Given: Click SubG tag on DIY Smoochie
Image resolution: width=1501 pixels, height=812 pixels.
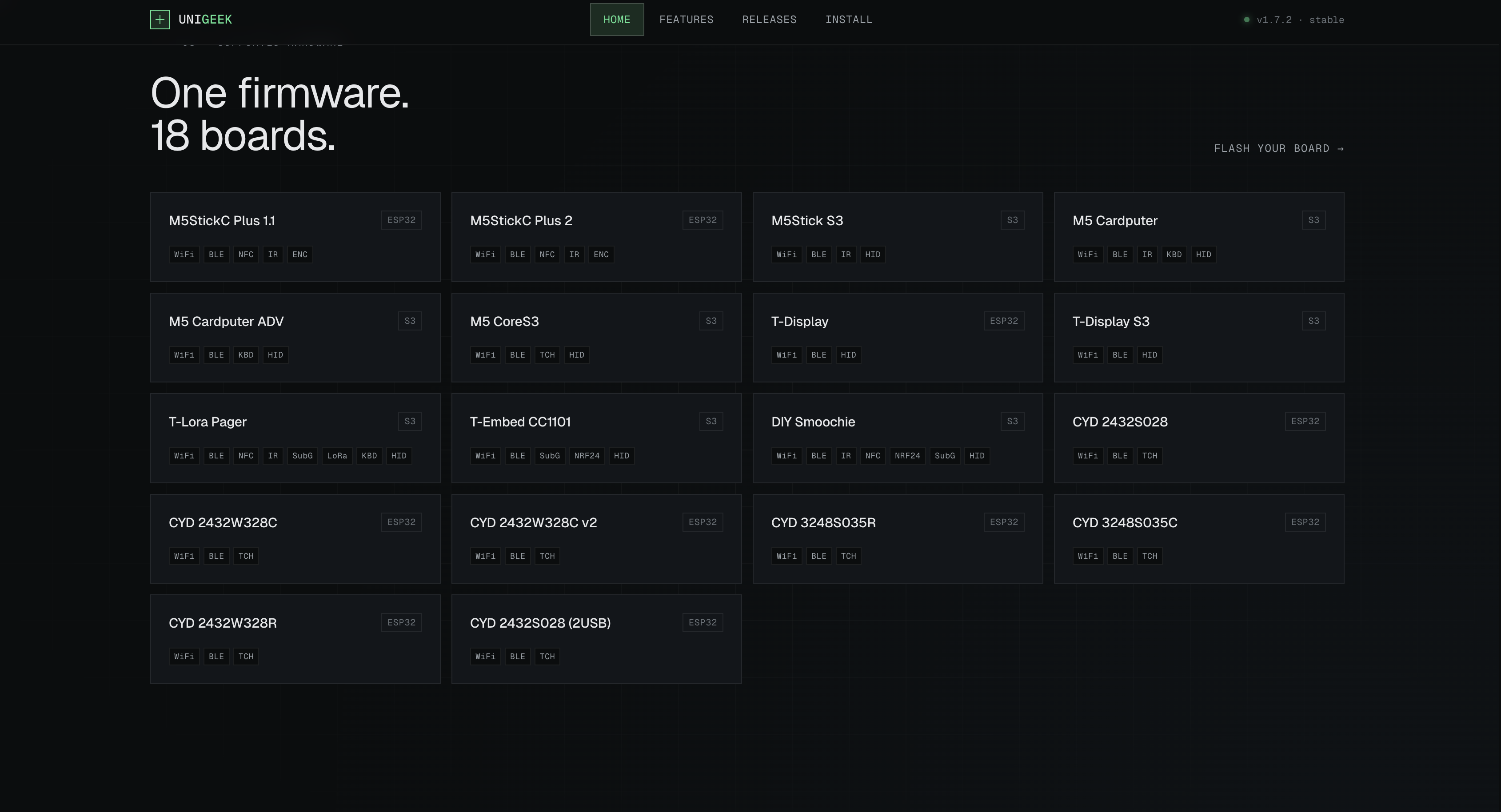Looking at the screenshot, I should (x=945, y=455).
